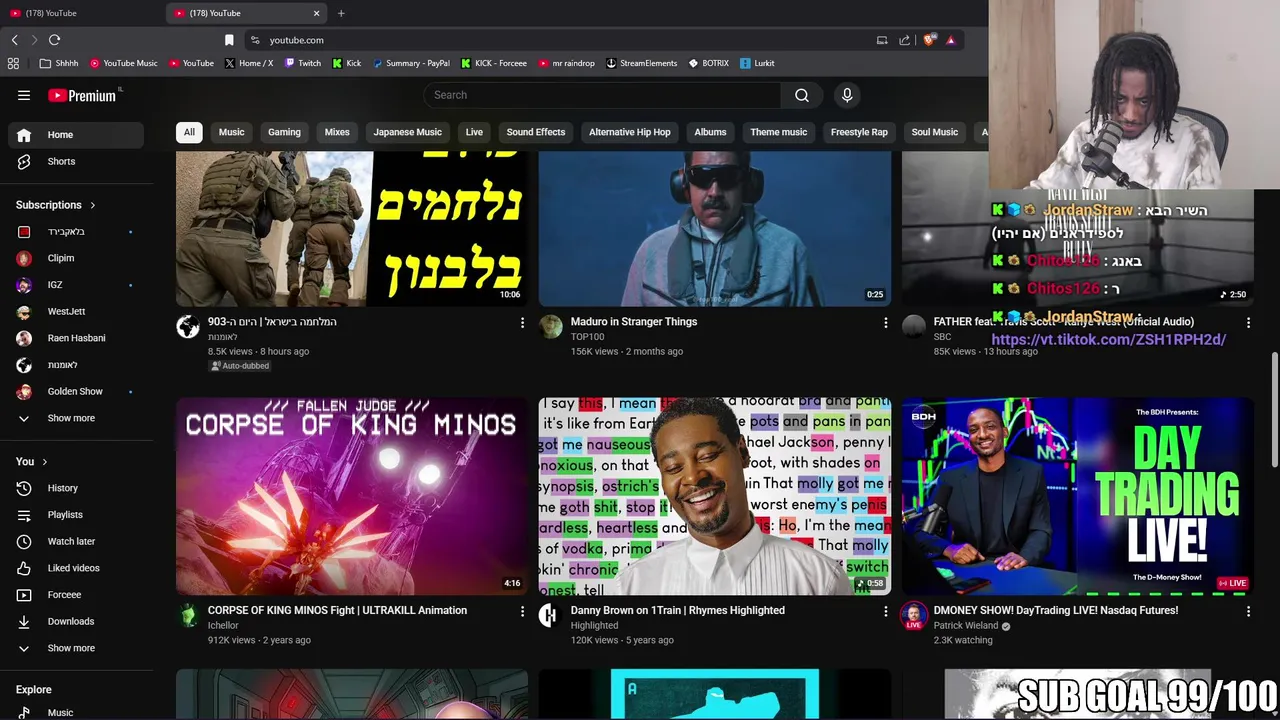Screen dimensions: 1280x720
Task: Open options for Maduro in Stranger Things video
Action: point(885,323)
